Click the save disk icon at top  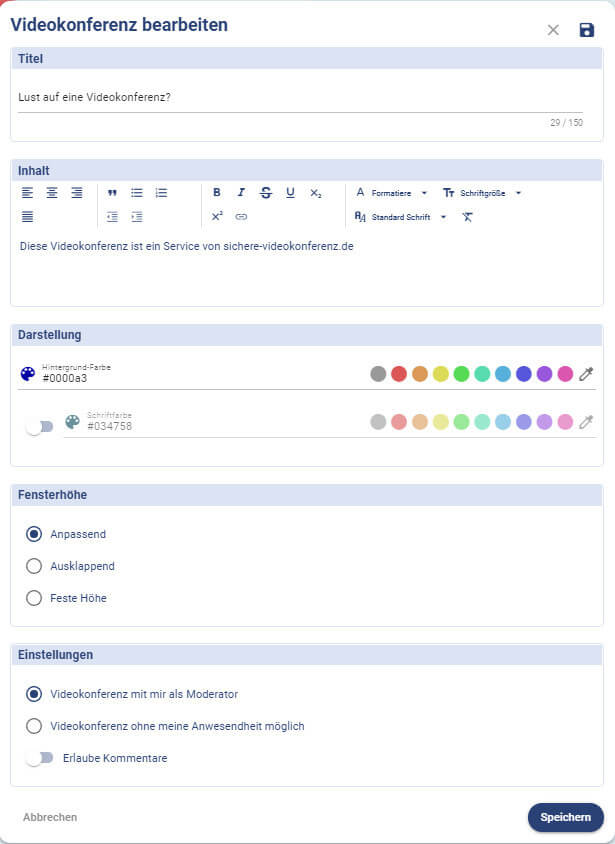[x=587, y=30]
